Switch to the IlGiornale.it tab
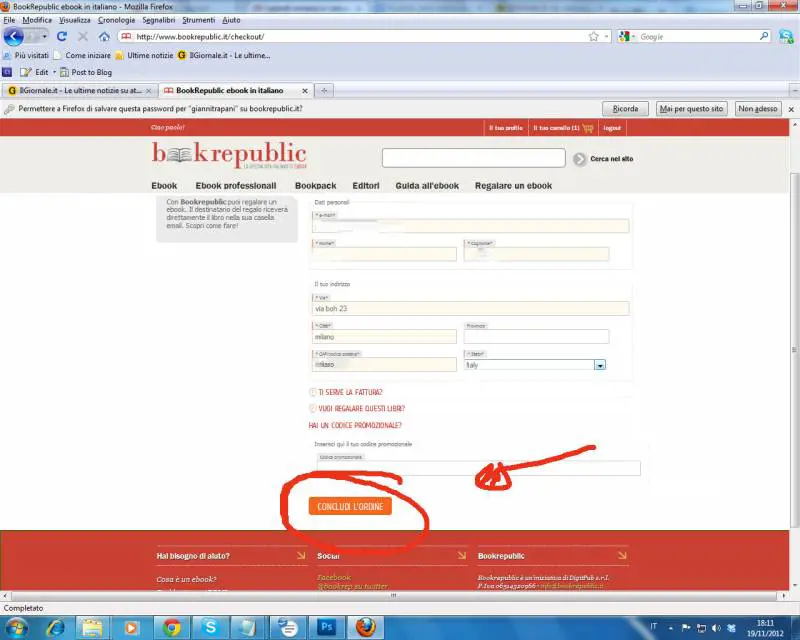The width and height of the screenshot is (800, 640). pyautogui.click(x=79, y=90)
